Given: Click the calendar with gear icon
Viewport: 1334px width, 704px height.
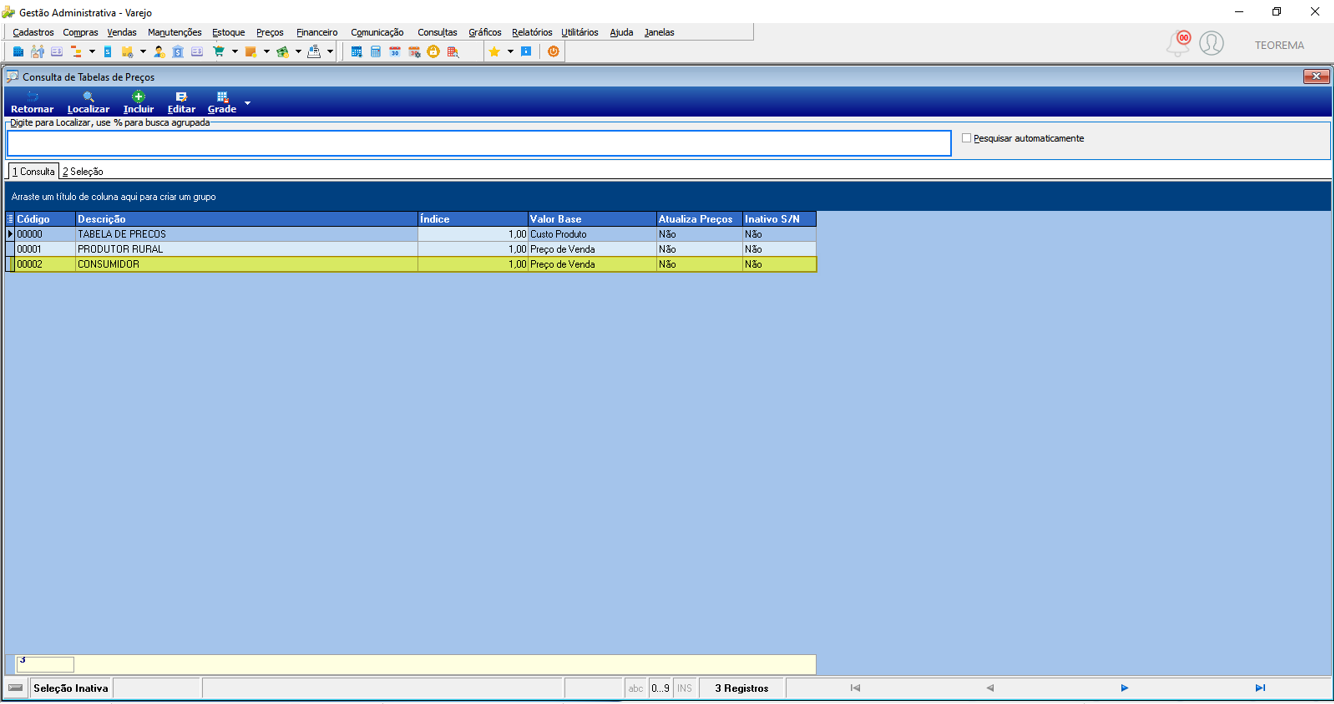Looking at the screenshot, I should (x=414, y=51).
